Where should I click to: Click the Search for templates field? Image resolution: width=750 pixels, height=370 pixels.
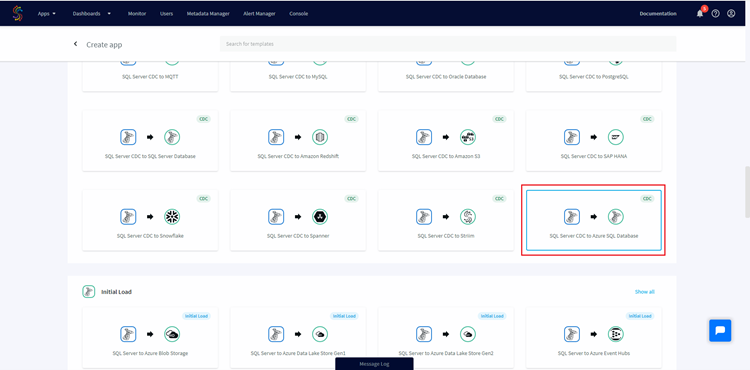click(x=448, y=44)
